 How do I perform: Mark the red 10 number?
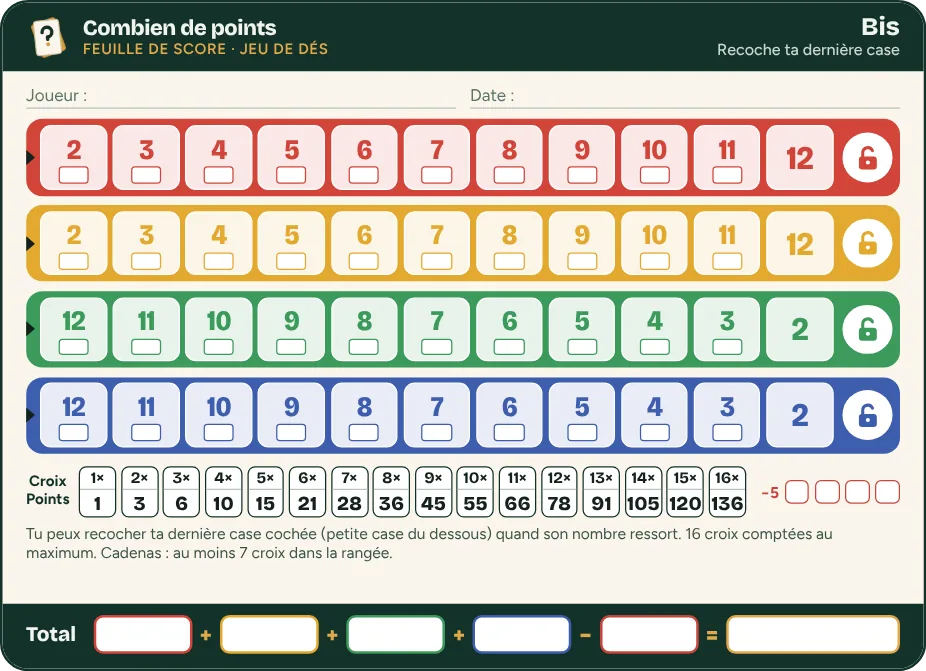click(x=654, y=150)
